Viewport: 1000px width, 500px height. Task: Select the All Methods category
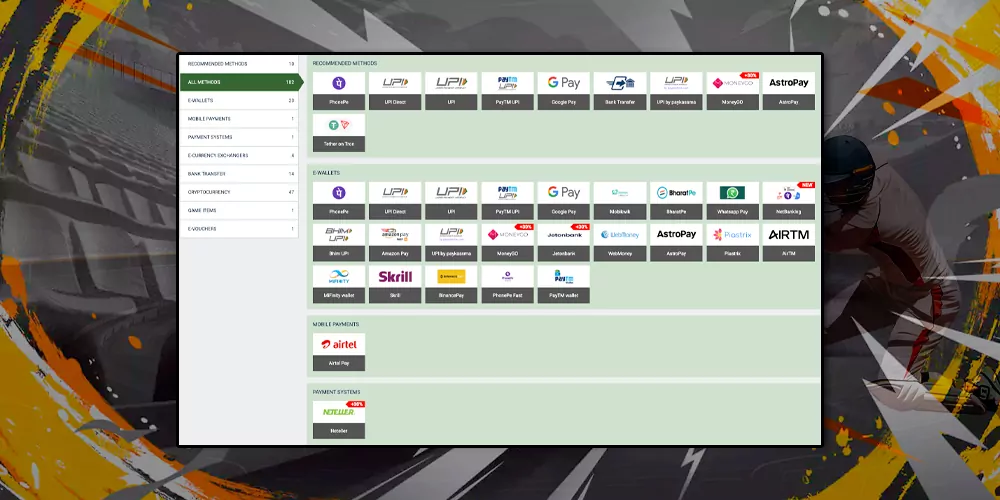click(241, 82)
